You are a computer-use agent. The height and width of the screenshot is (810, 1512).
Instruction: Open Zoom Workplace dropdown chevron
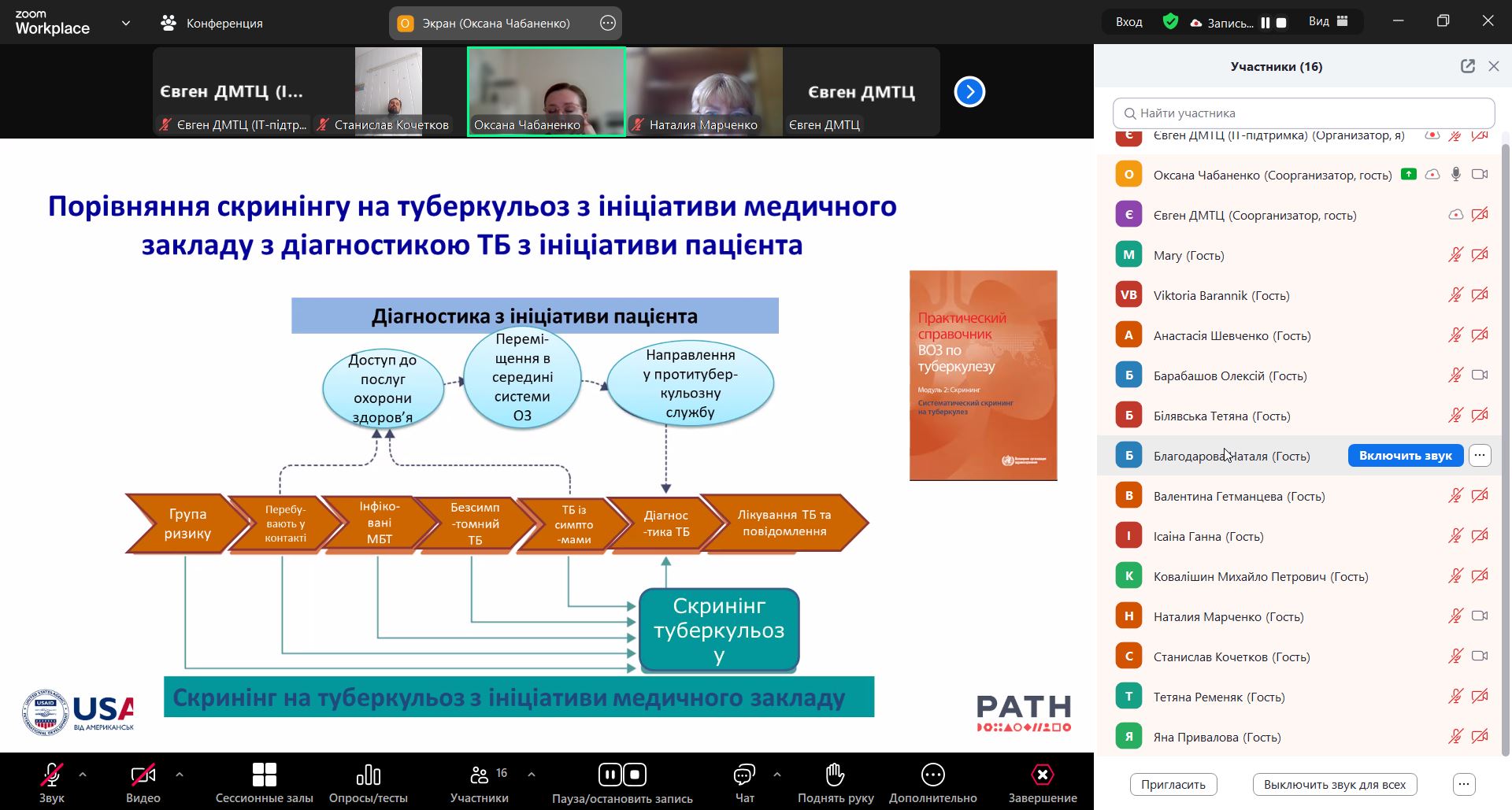click(x=126, y=23)
